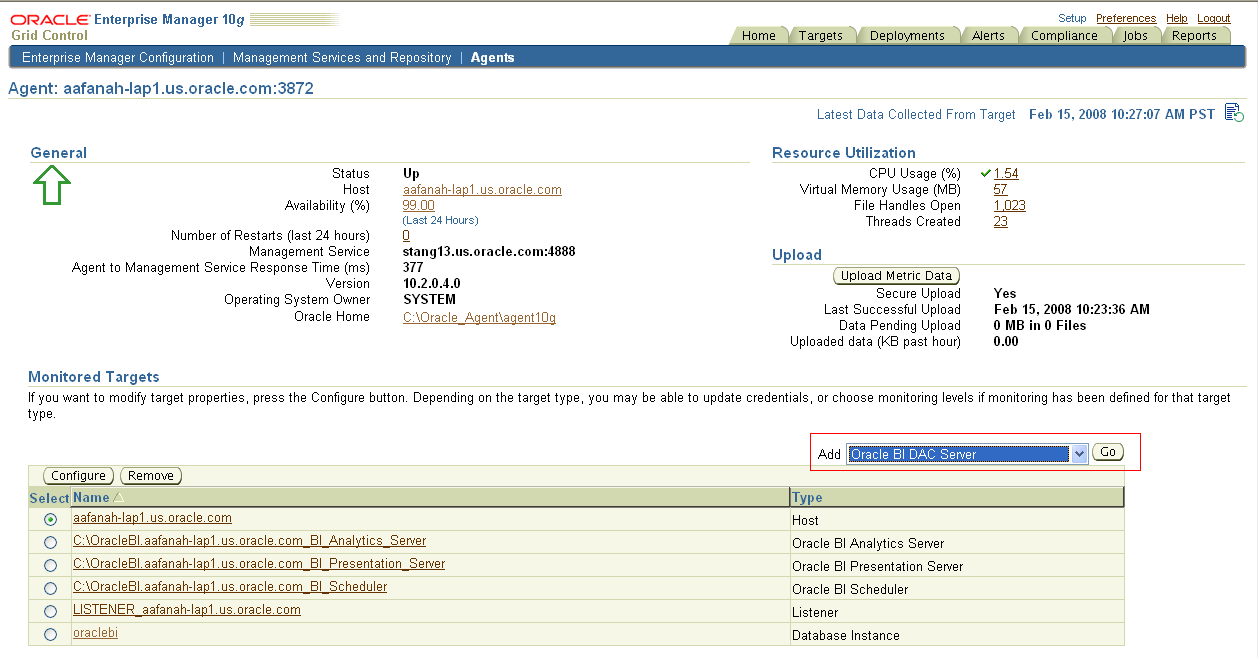
Task: Go to the Deployments tab
Action: [x=908, y=34]
